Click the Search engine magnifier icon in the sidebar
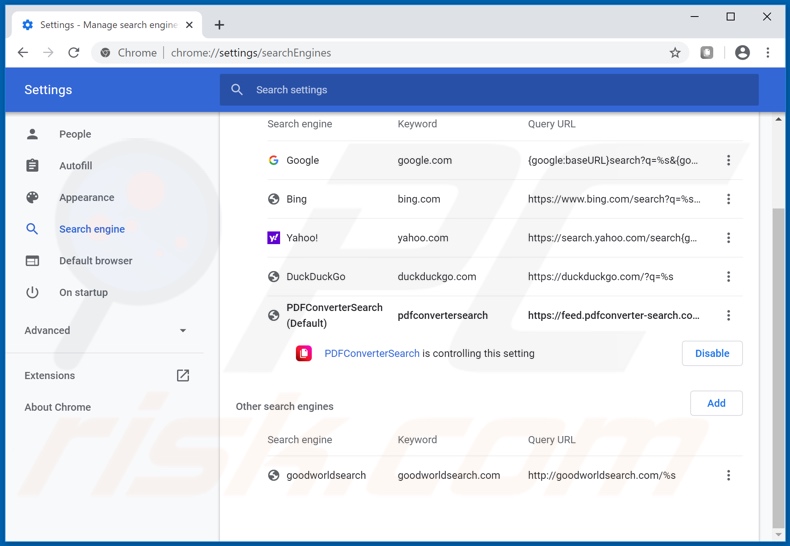 [32, 229]
